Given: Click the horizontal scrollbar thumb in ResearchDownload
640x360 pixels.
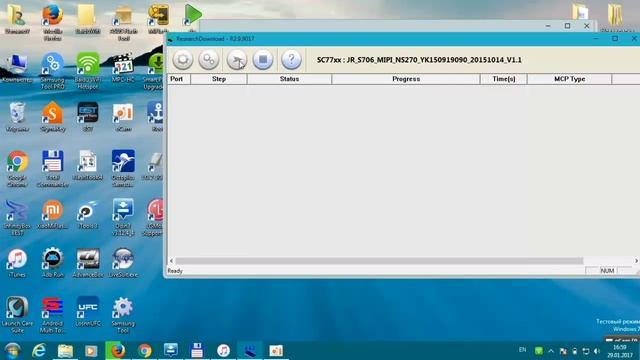Looking at the screenshot, I should coord(379,260).
